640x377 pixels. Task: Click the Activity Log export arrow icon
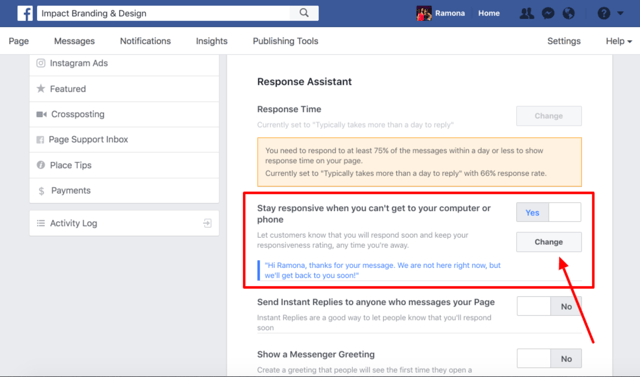click(x=207, y=223)
